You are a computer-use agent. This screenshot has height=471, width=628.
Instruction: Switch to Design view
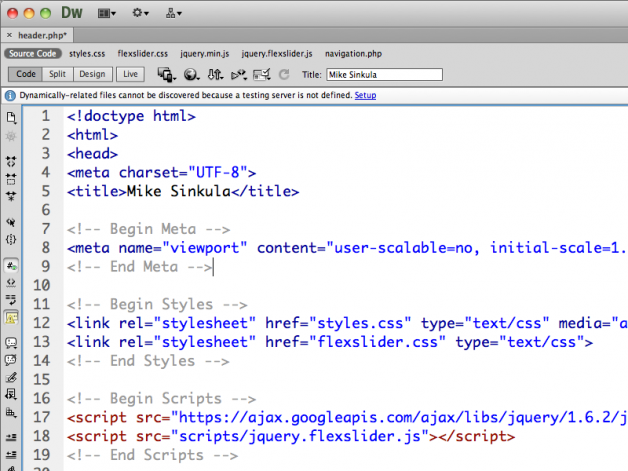pos(92,74)
